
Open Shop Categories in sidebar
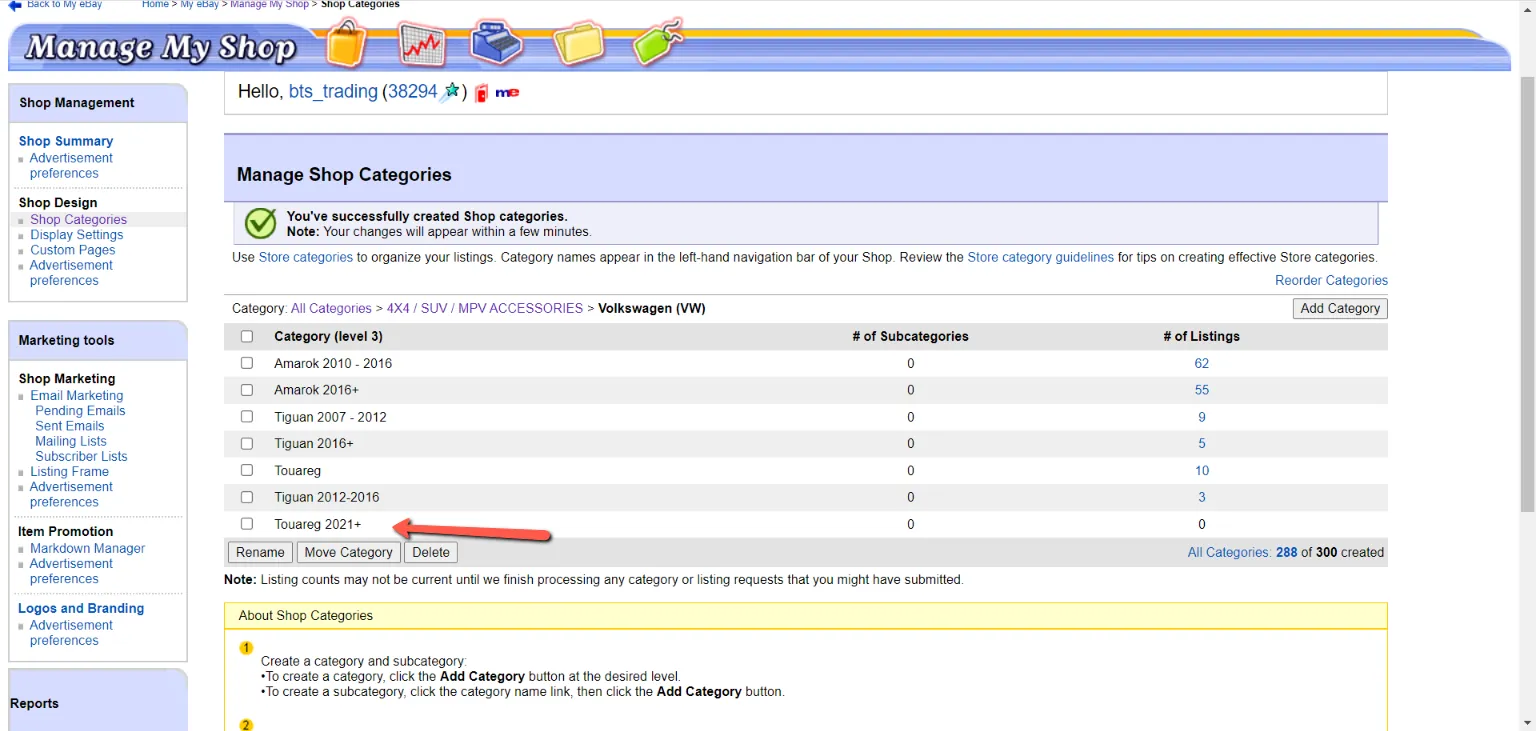pos(78,220)
